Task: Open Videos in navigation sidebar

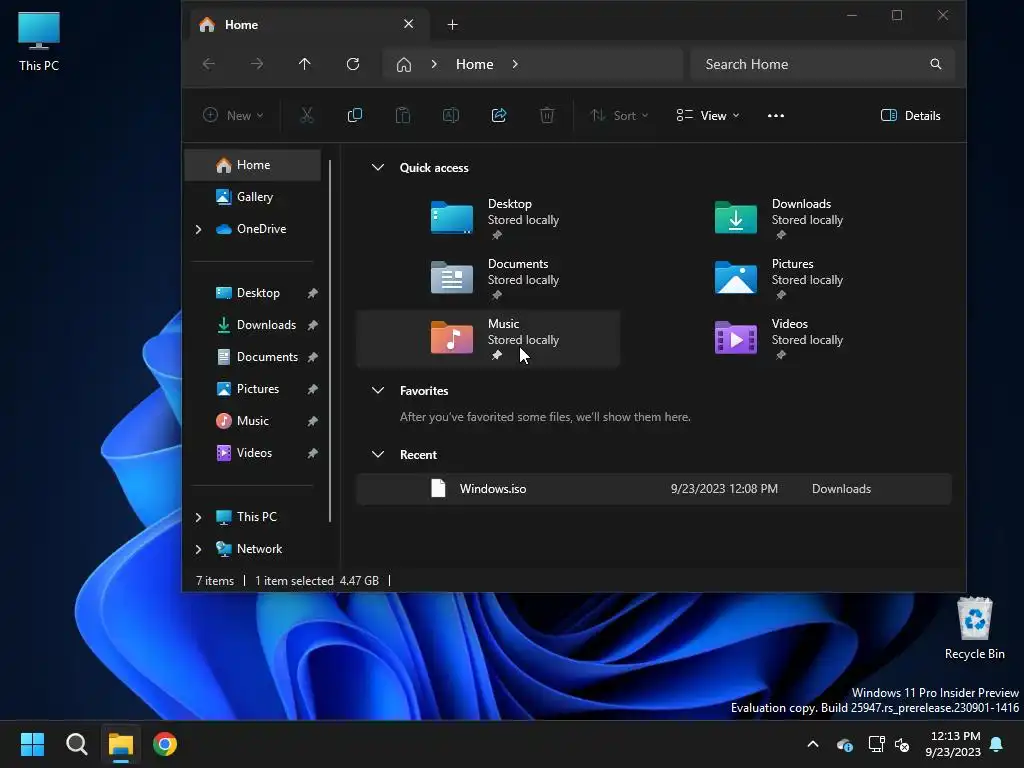Action: tap(253, 453)
